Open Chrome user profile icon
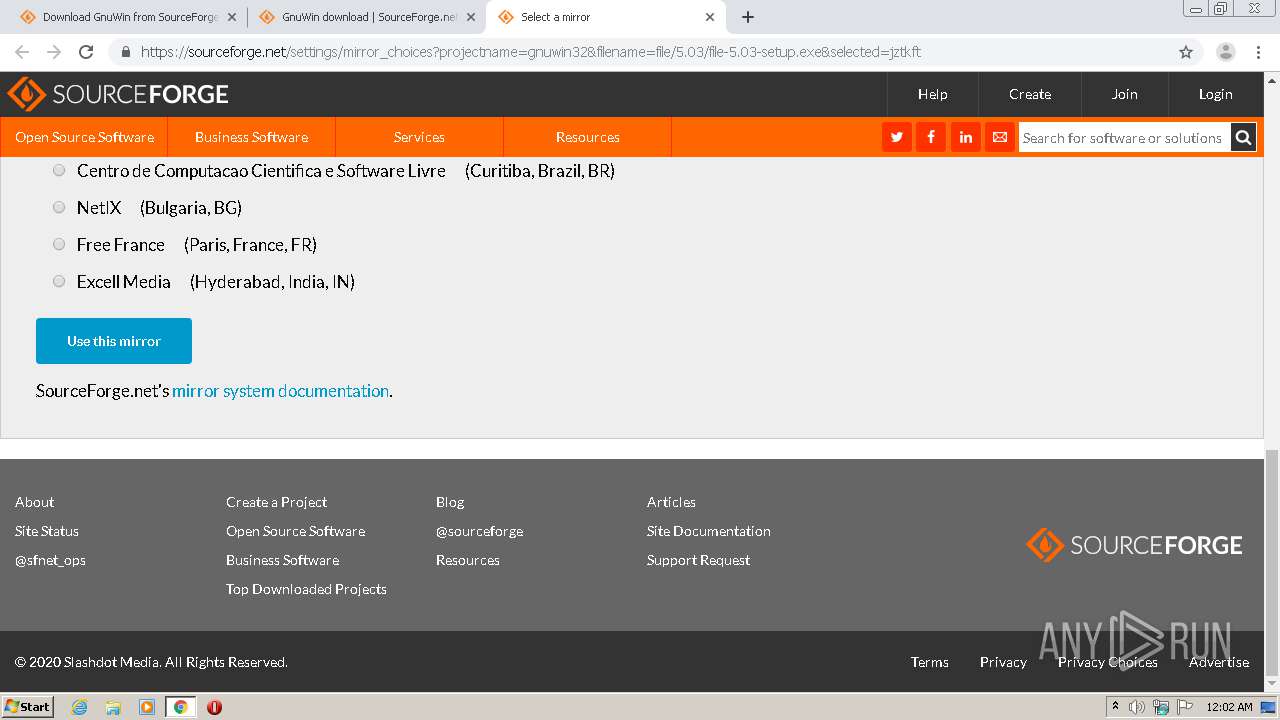The height and width of the screenshot is (720, 1280). [1225, 52]
